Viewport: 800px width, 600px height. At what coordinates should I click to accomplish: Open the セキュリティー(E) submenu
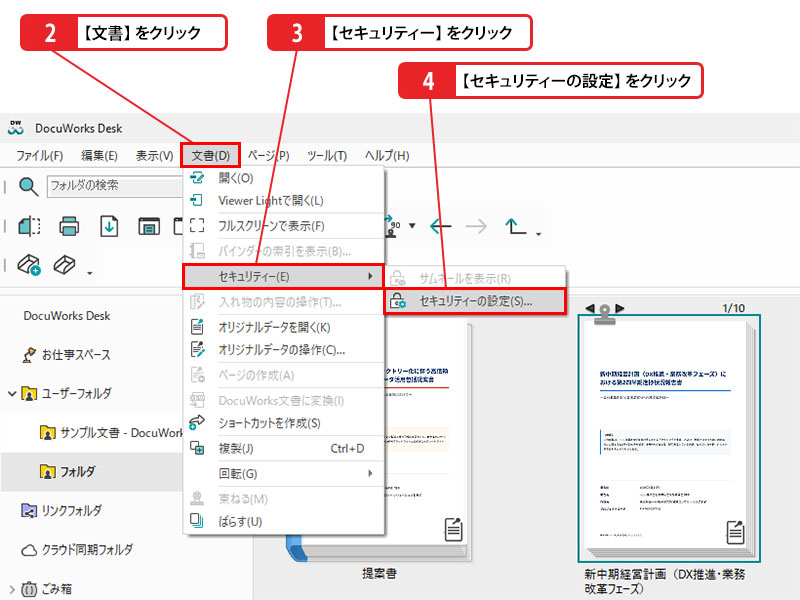pyautogui.click(x=283, y=277)
